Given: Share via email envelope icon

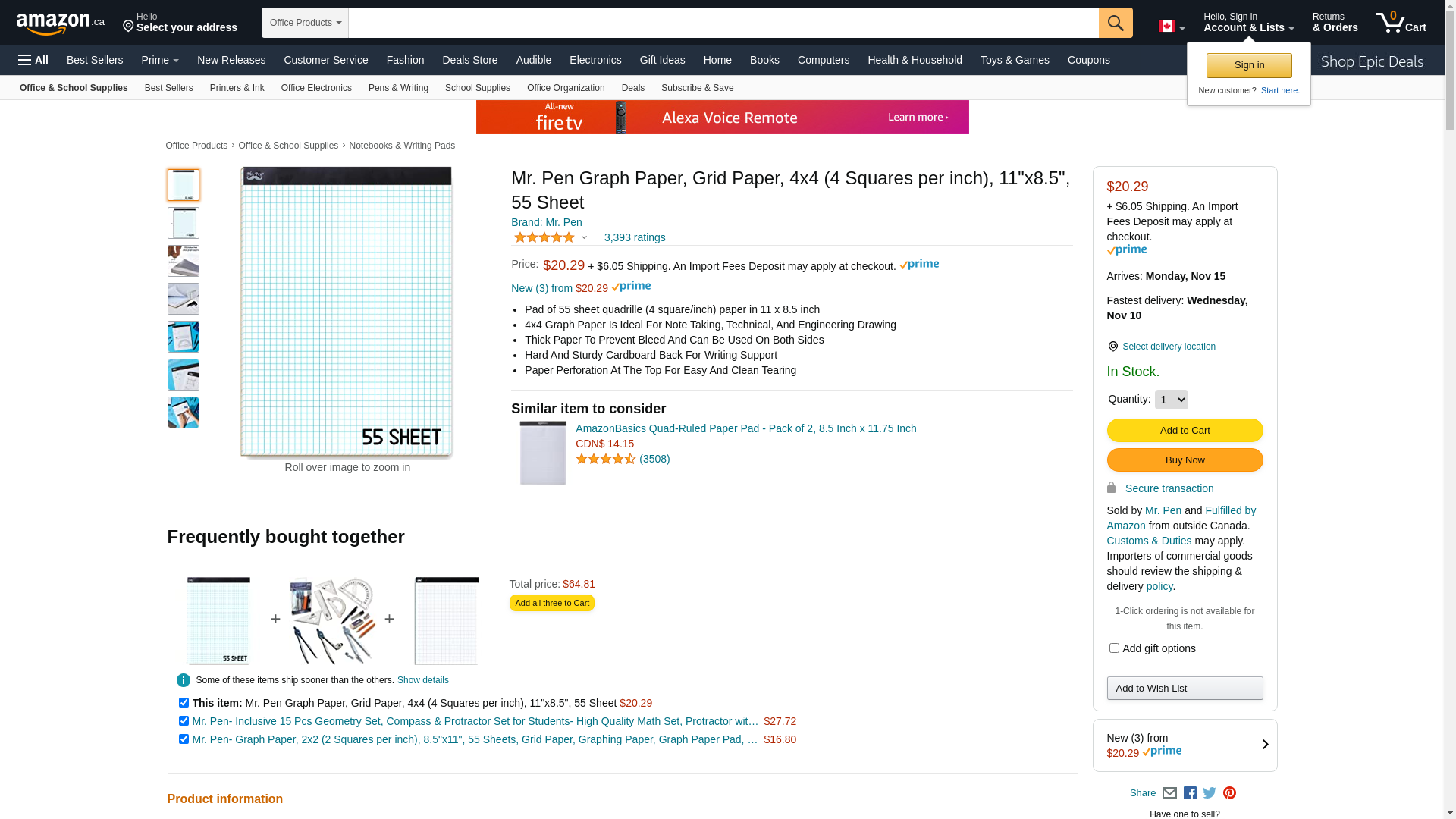Looking at the screenshot, I should click(x=1169, y=793).
